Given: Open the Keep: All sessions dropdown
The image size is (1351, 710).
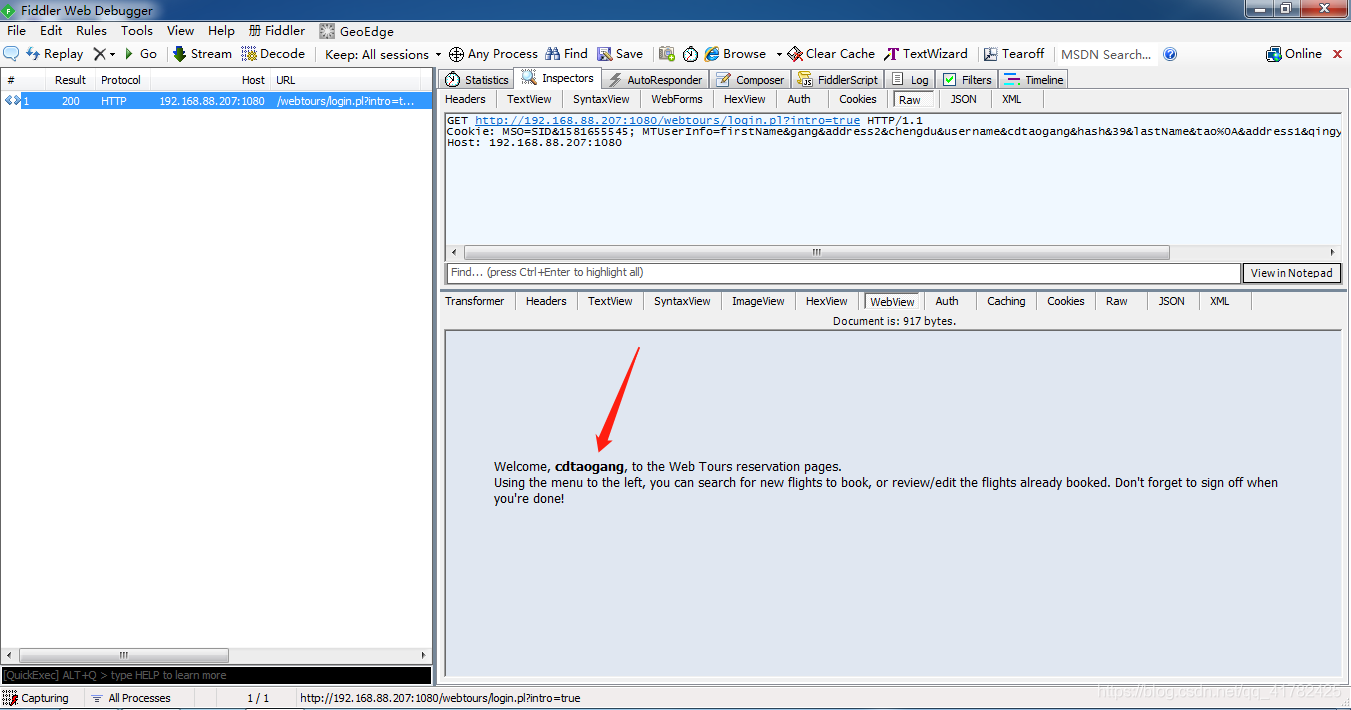Looking at the screenshot, I should [383, 54].
